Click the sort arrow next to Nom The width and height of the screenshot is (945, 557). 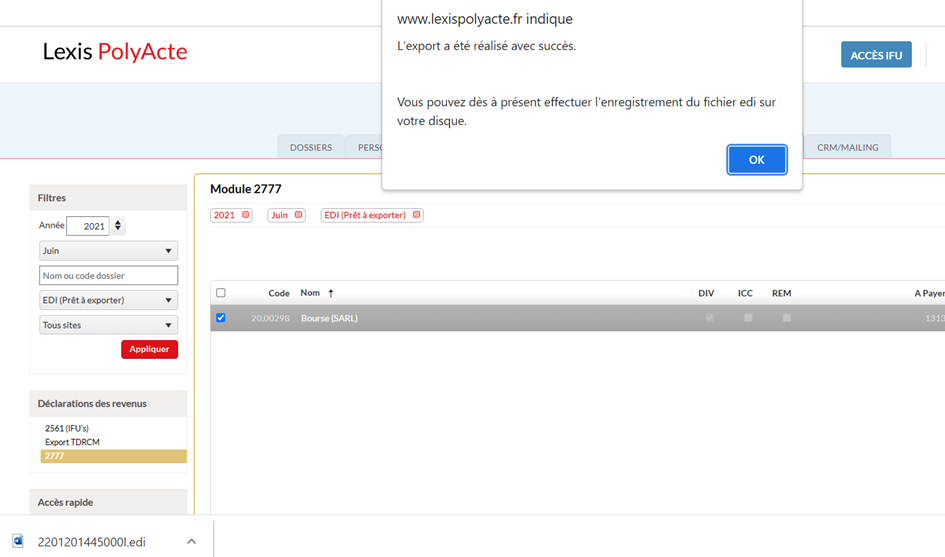331,293
